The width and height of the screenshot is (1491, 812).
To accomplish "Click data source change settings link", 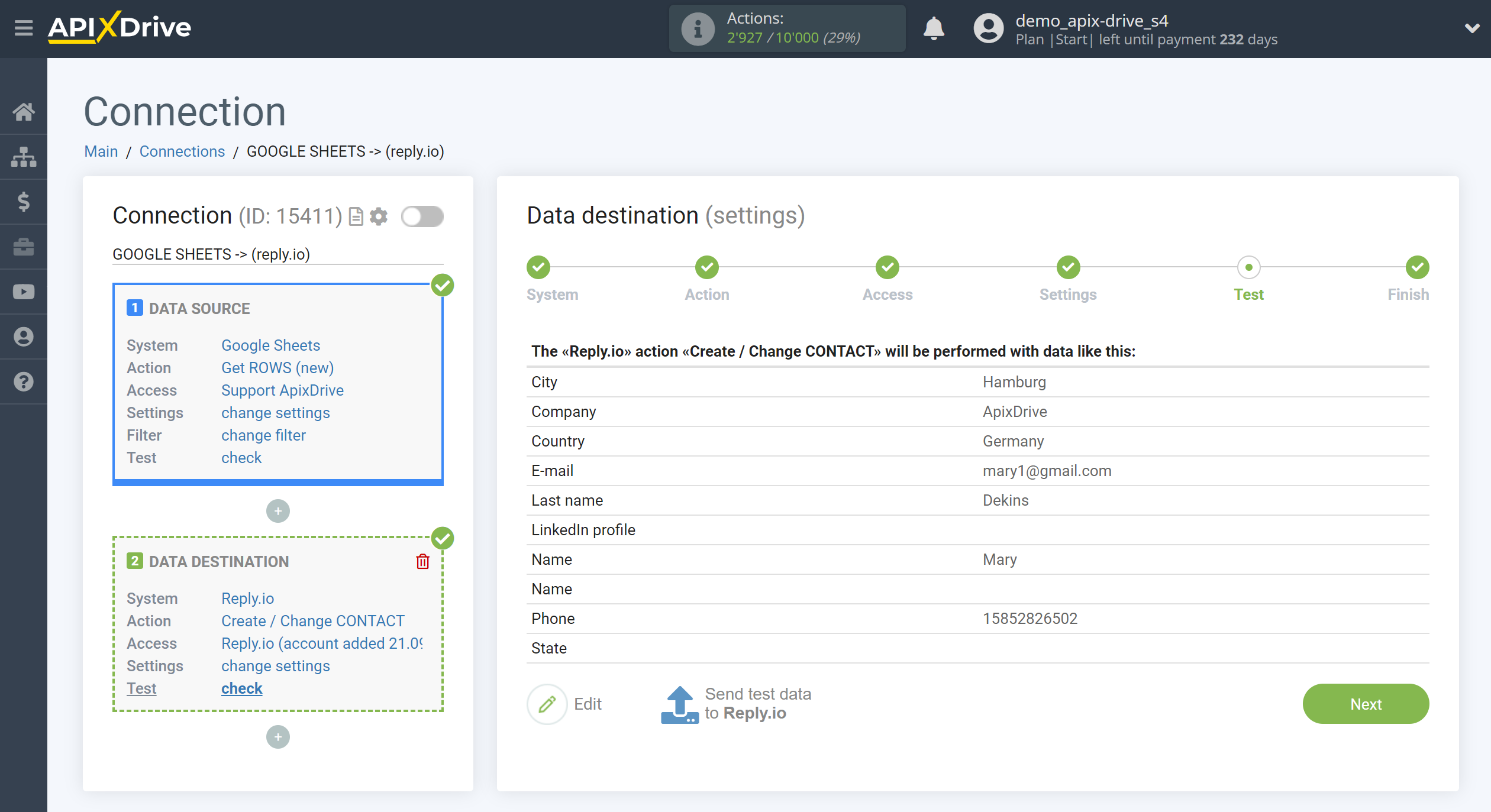I will [276, 413].
